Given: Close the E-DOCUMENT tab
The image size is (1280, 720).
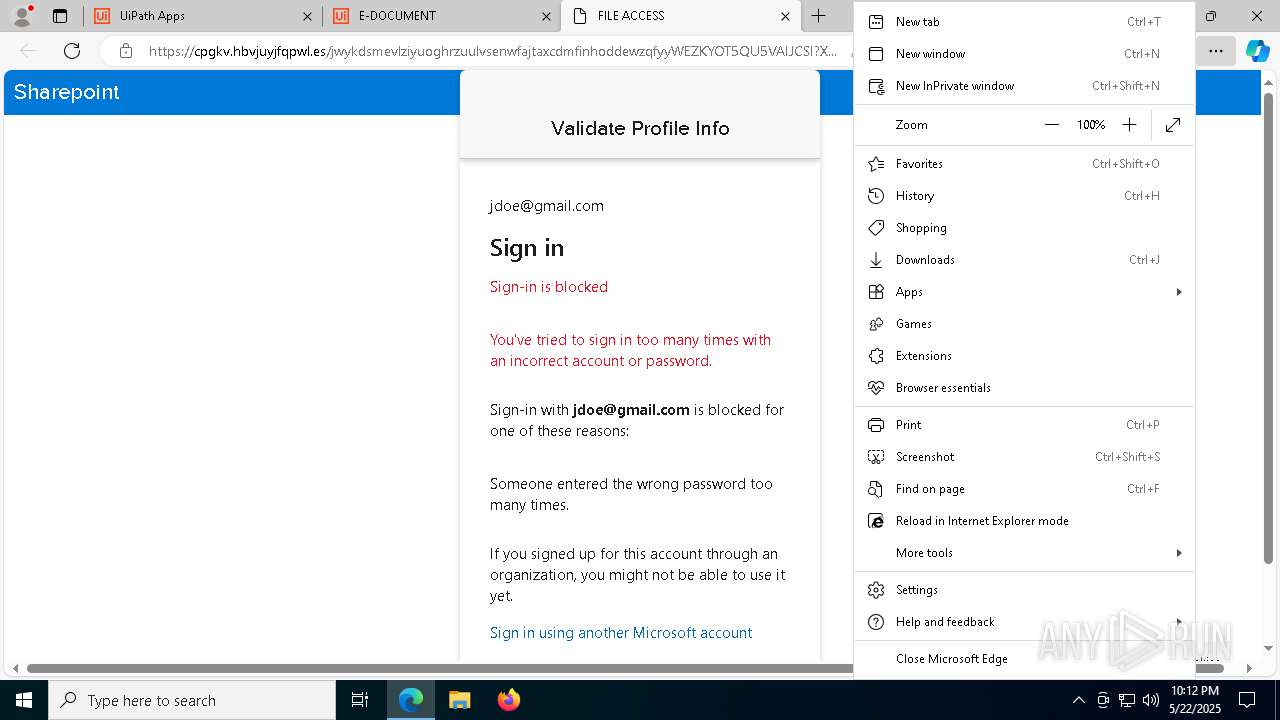Looking at the screenshot, I should (546, 16).
